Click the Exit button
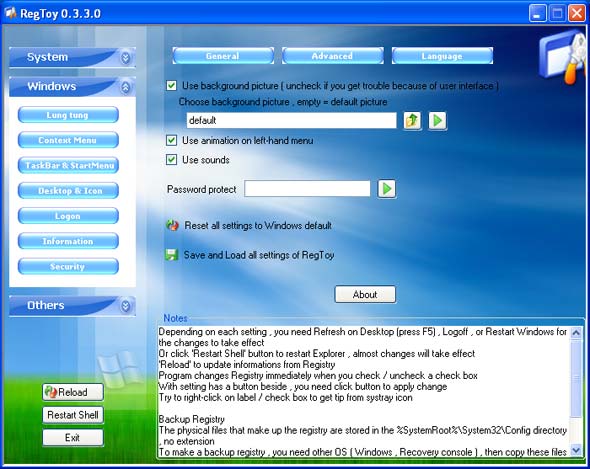This screenshot has height=469, width=590. (73, 438)
